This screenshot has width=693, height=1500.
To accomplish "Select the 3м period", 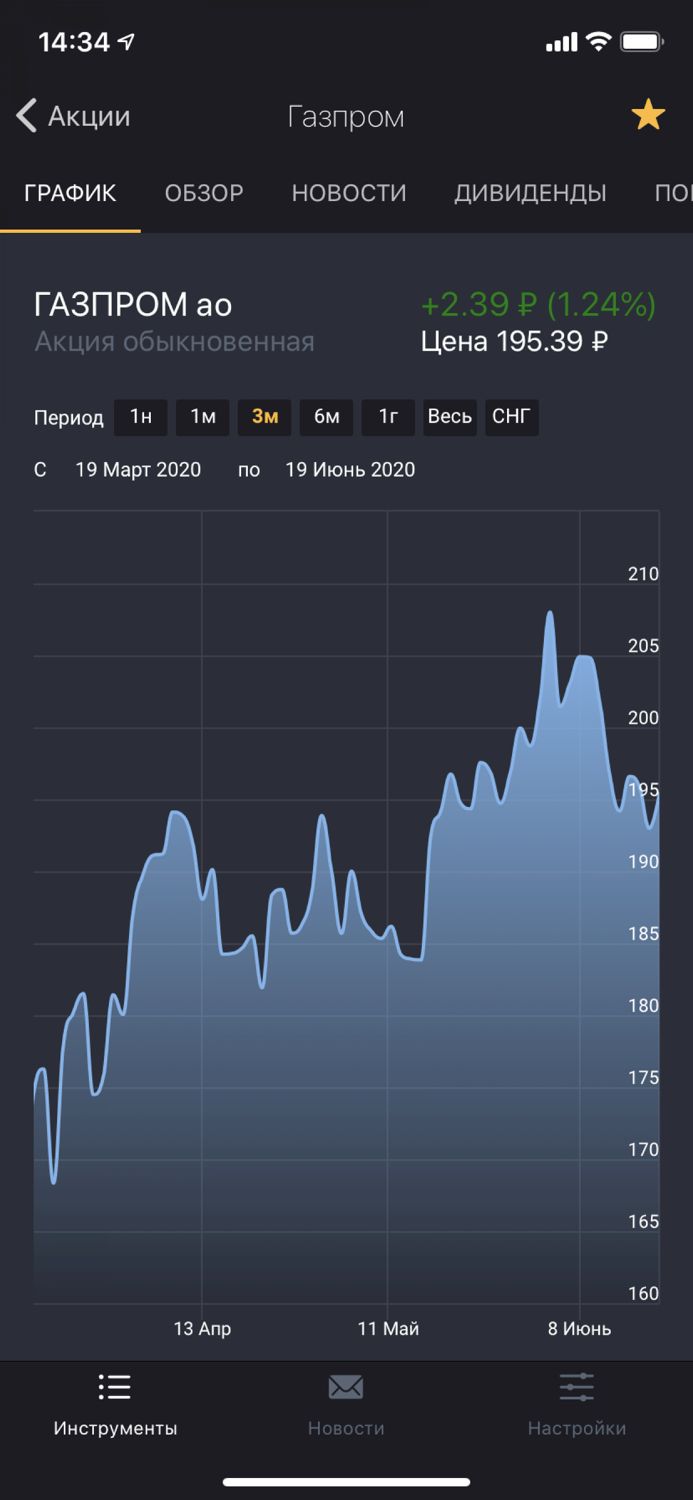I will (x=265, y=417).
